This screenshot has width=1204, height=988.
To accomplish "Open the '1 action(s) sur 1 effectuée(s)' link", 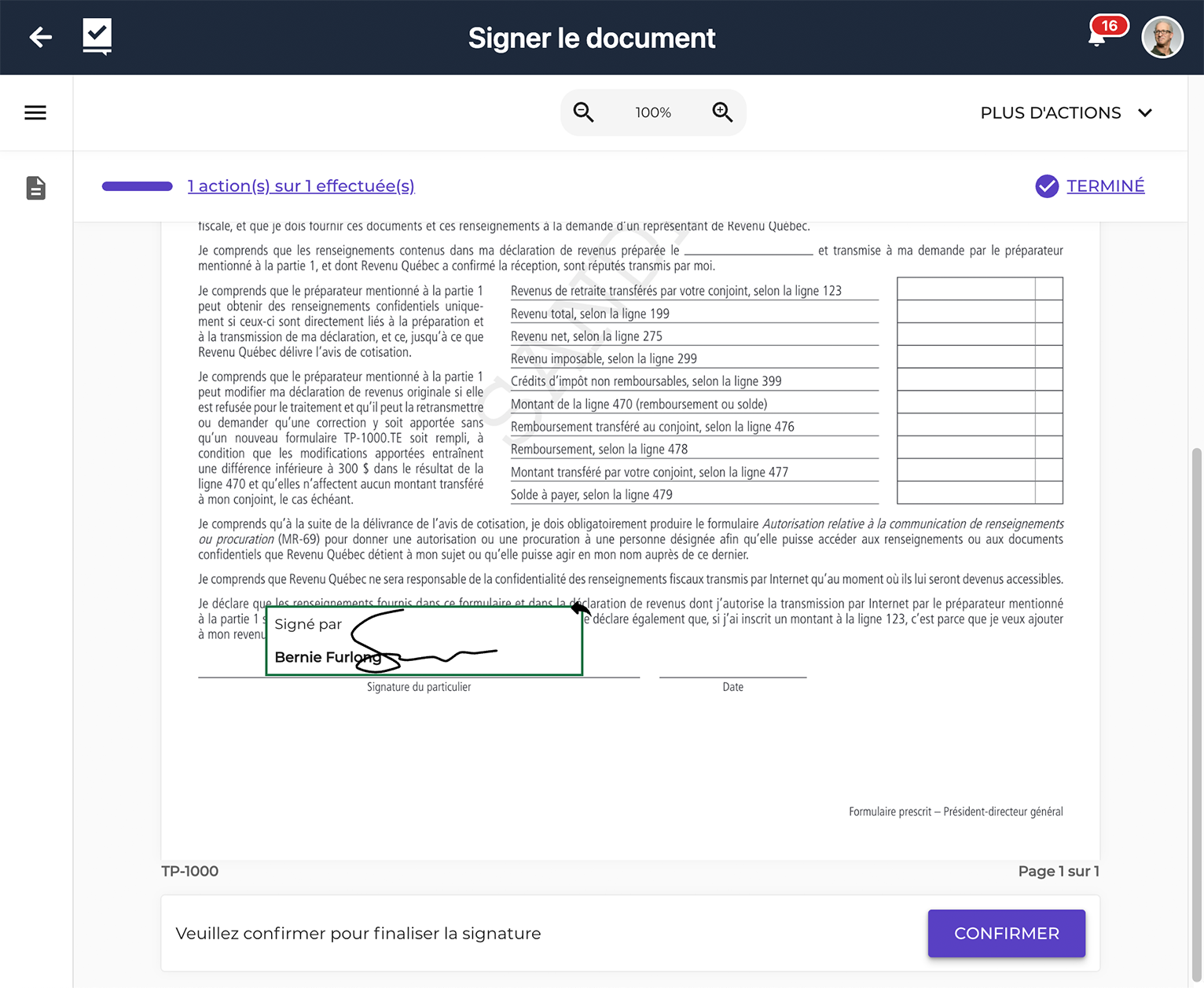I will 301,186.
